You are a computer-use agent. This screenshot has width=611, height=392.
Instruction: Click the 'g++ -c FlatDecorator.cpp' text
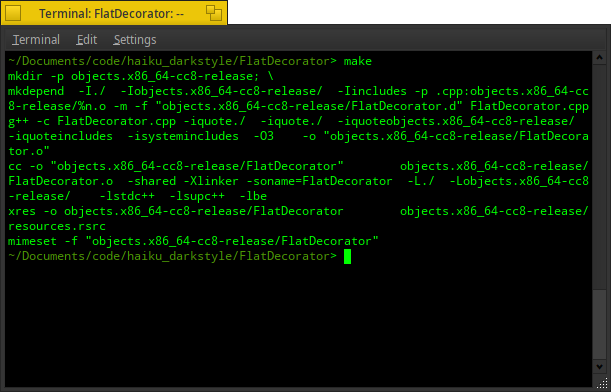[92, 121]
